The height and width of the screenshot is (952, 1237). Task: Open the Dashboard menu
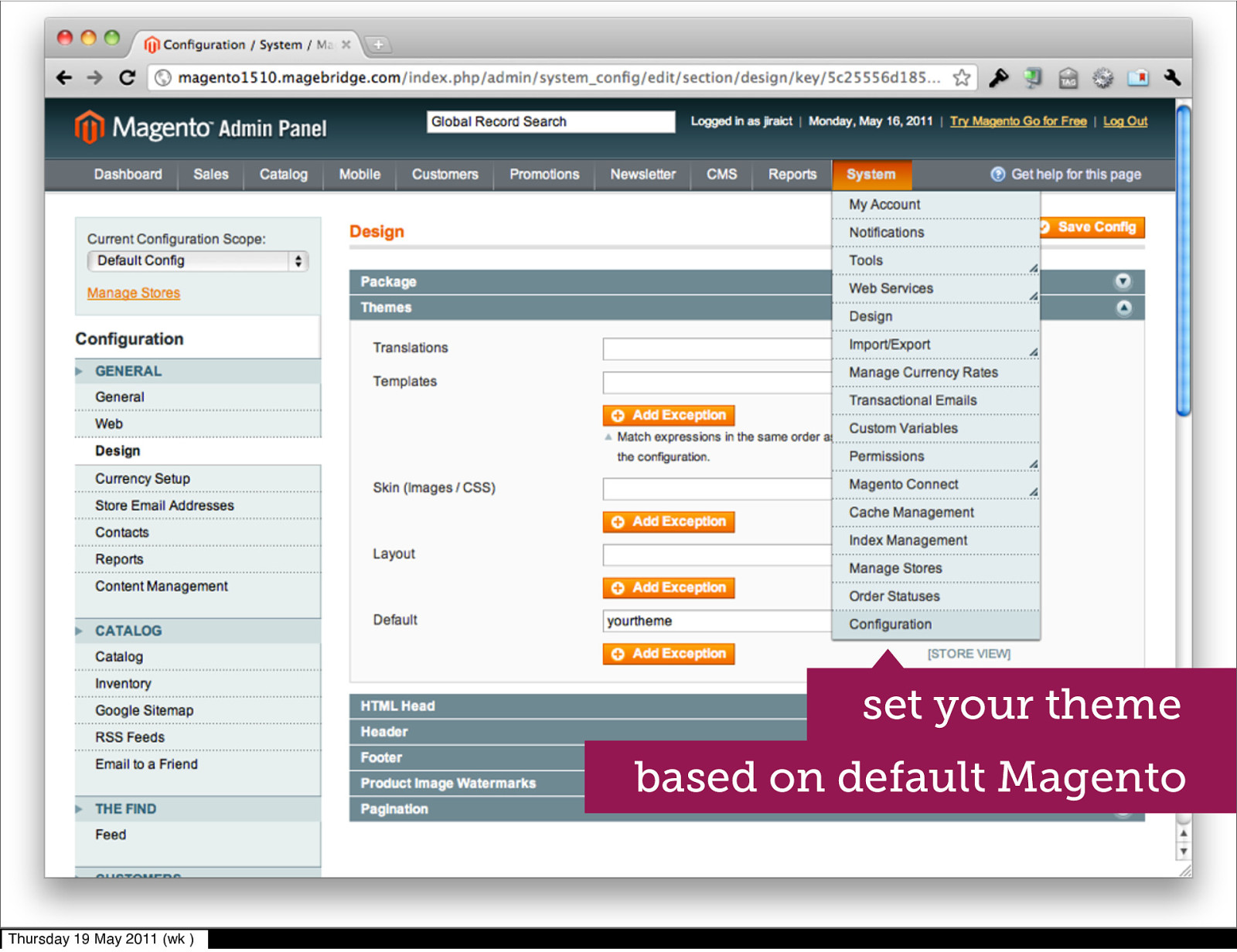point(128,175)
